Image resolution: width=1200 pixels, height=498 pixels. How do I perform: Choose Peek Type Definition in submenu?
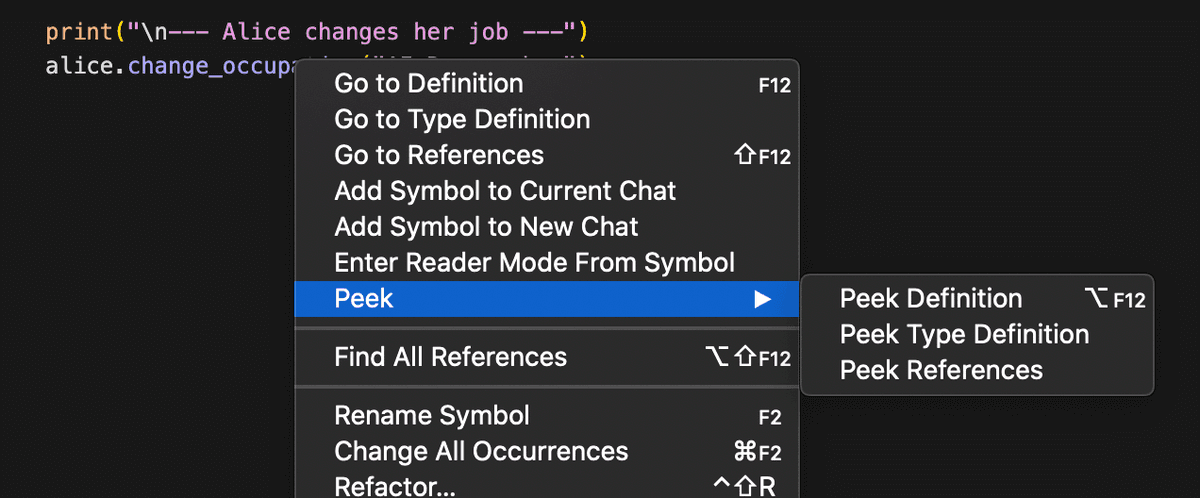click(x=964, y=334)
